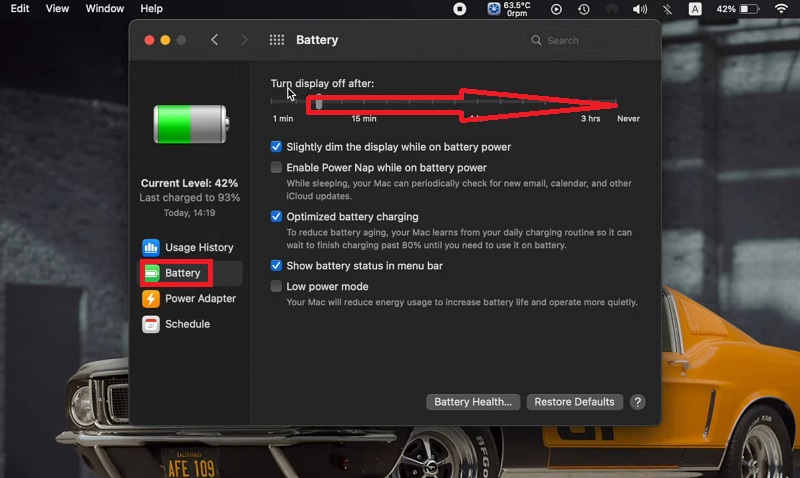Image resolution: width=800 pixels, height=478 pixels.
Task: Open the View menu
Action: point(58,9)
